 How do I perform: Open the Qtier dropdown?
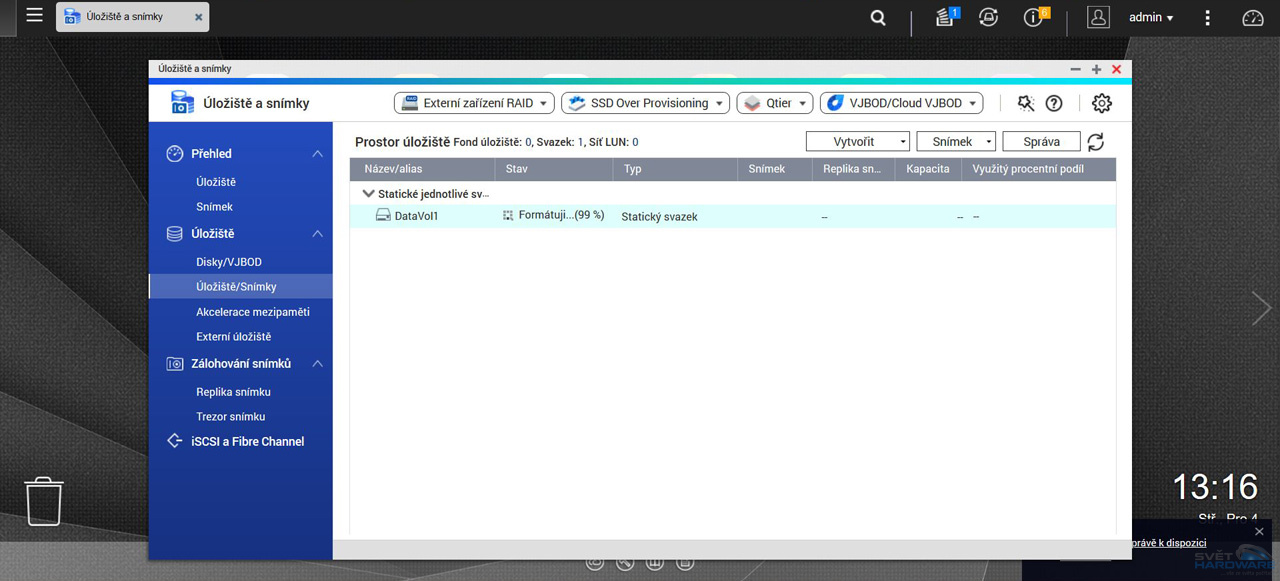(774, 102)
